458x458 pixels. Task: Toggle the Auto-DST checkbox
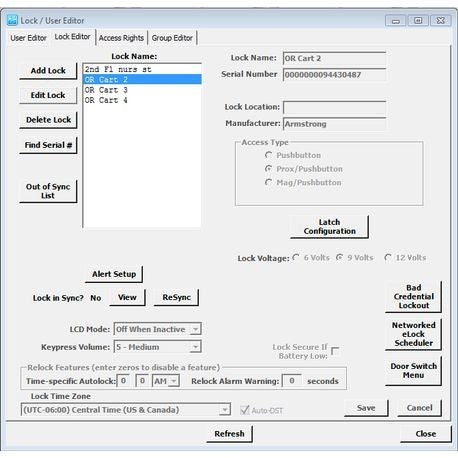tap(245, 410)
